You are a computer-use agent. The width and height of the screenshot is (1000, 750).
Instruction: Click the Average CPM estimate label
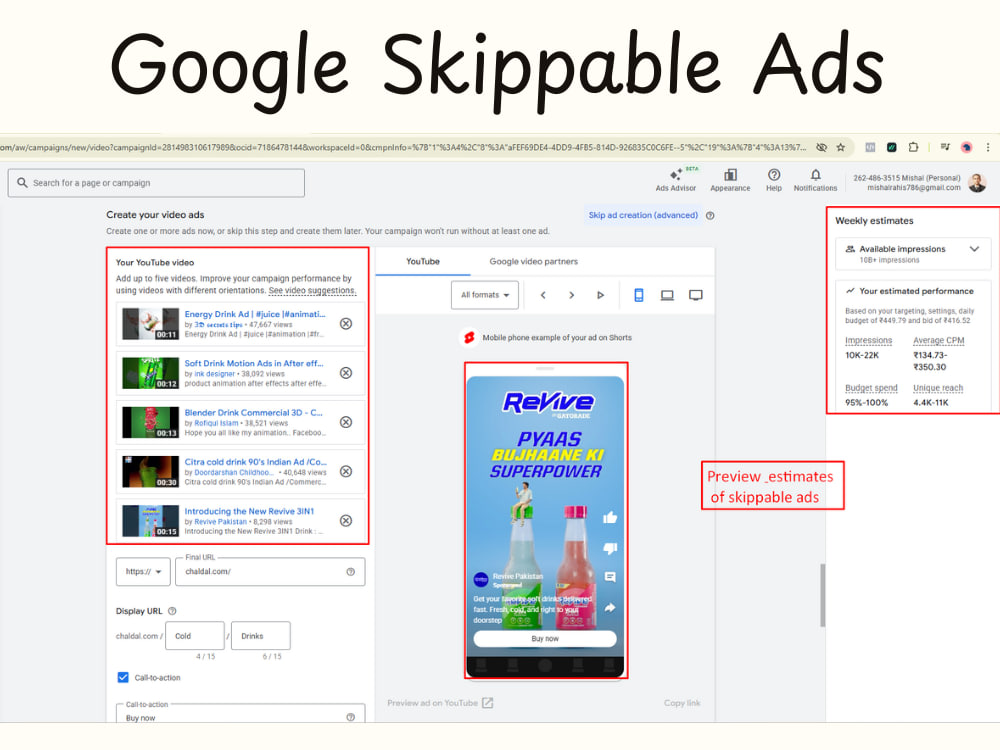[x=938, y=341]
